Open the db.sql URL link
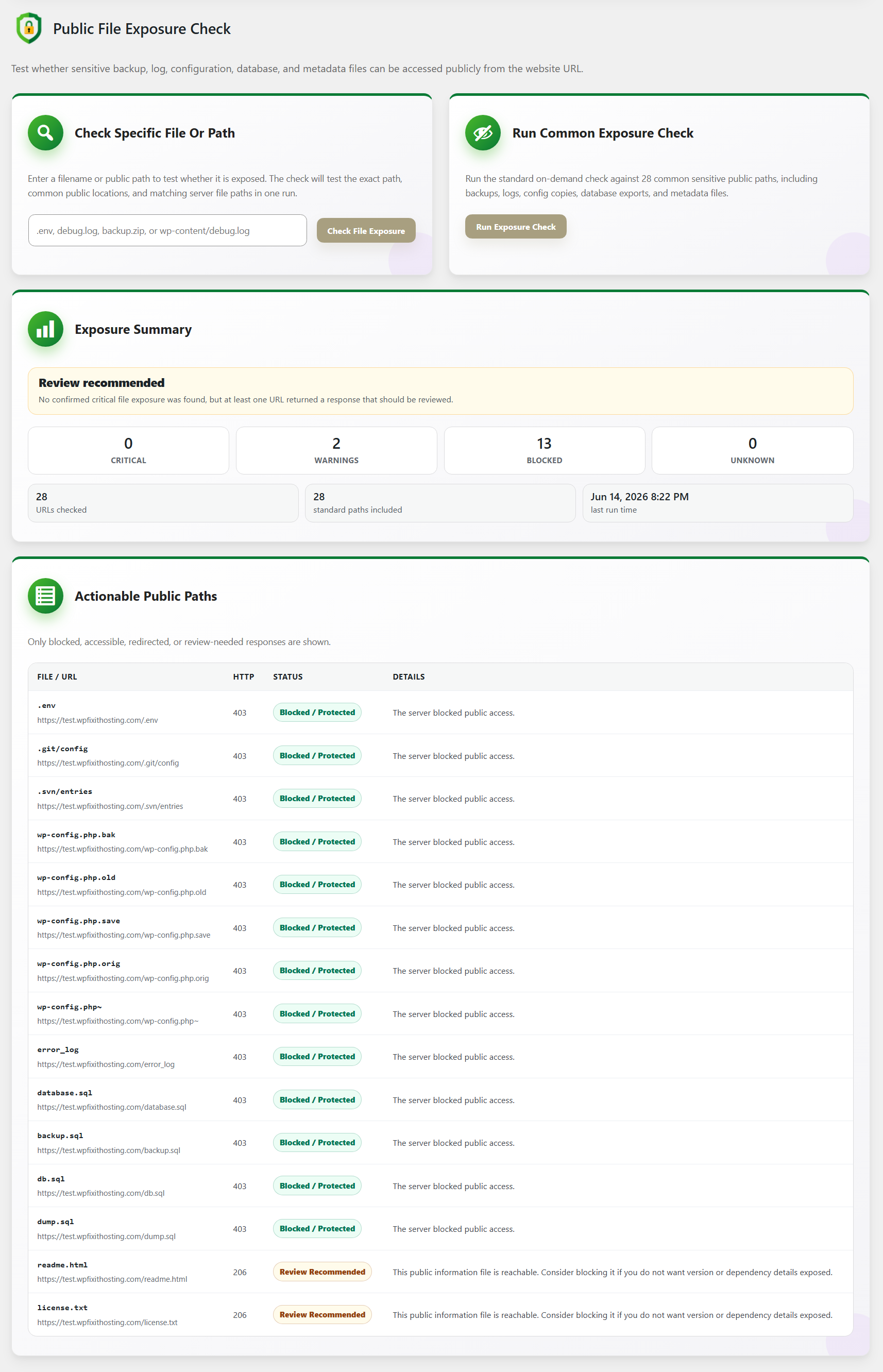 (101, 1193)
